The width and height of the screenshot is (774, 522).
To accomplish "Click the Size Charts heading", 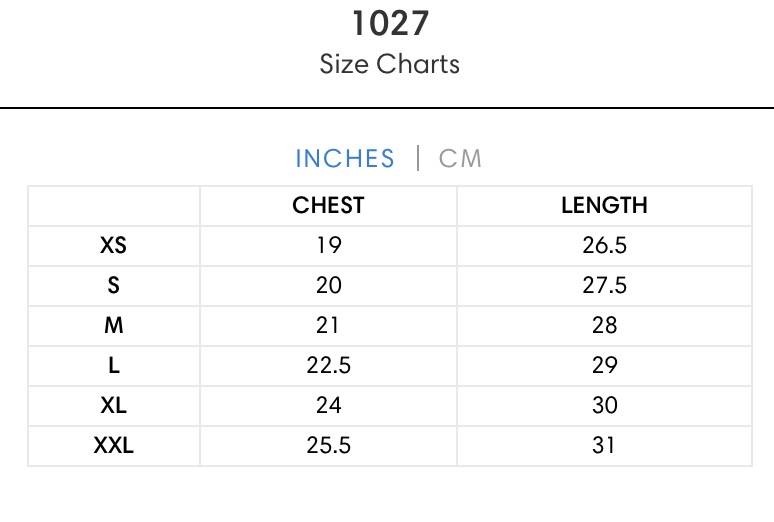I will tap(389, 64).
